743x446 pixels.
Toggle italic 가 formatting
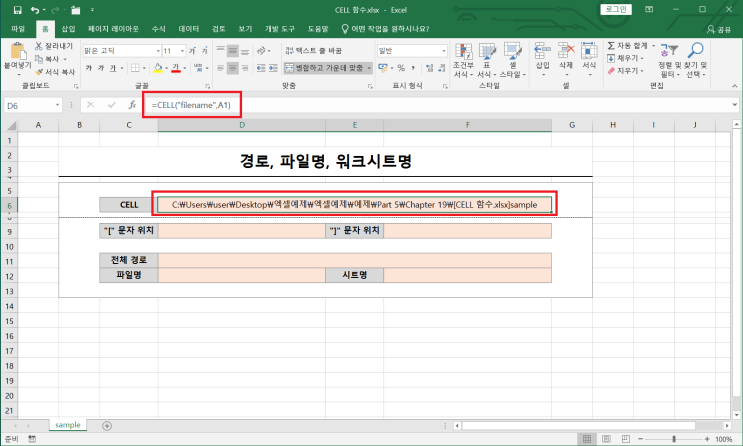point(101,68)
